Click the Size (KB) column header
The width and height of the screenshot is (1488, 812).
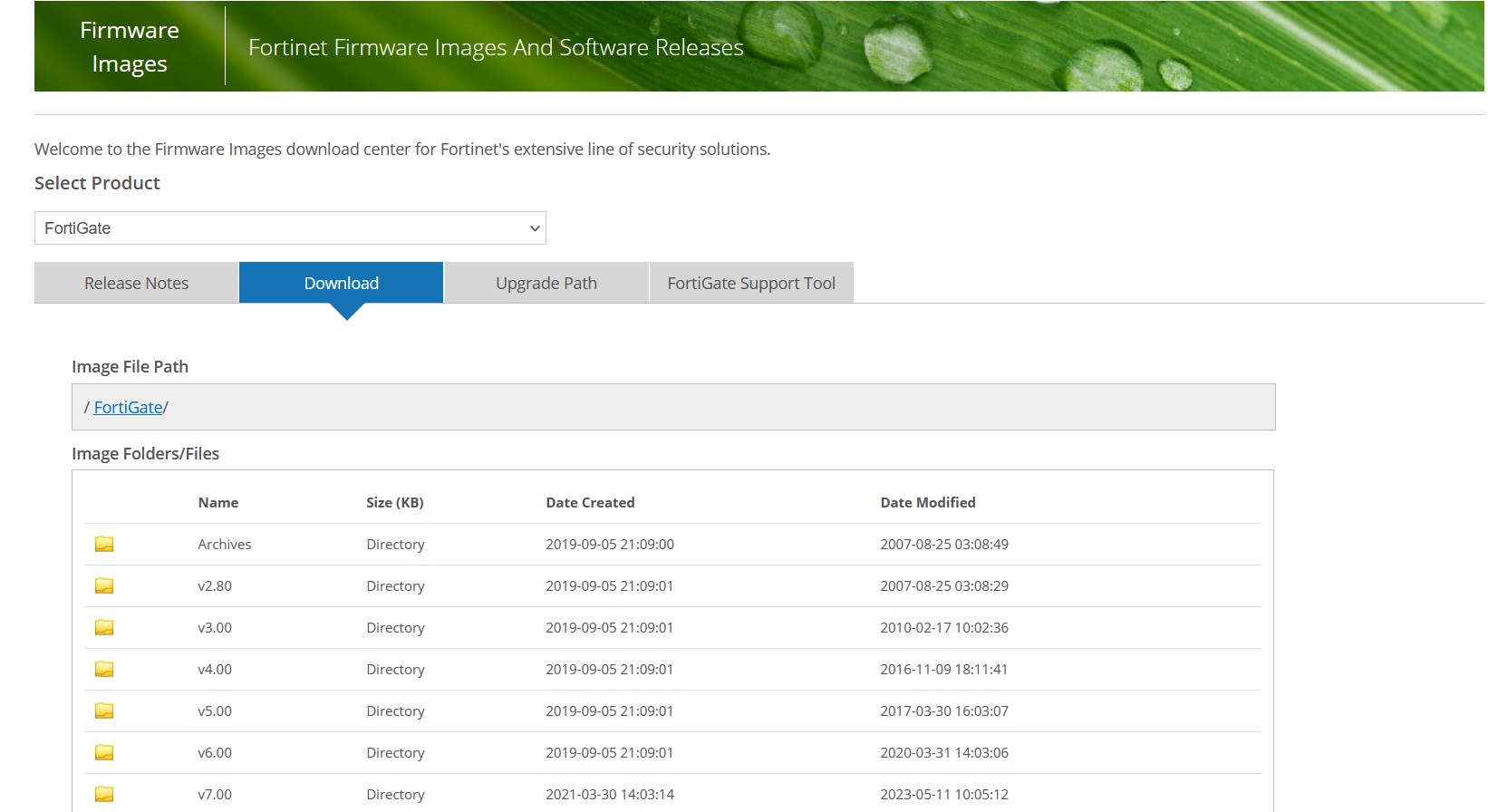tap(395, 503)
